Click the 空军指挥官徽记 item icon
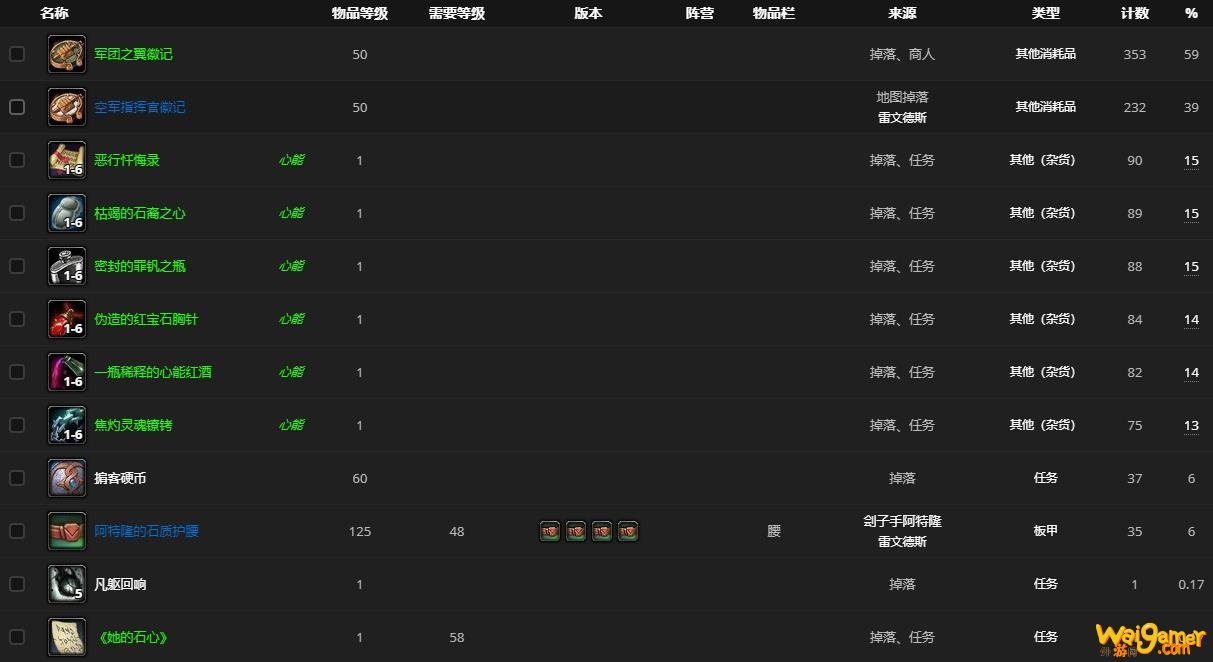Image resolution: width=1213 pixels, height=662 pixels. 67,107
